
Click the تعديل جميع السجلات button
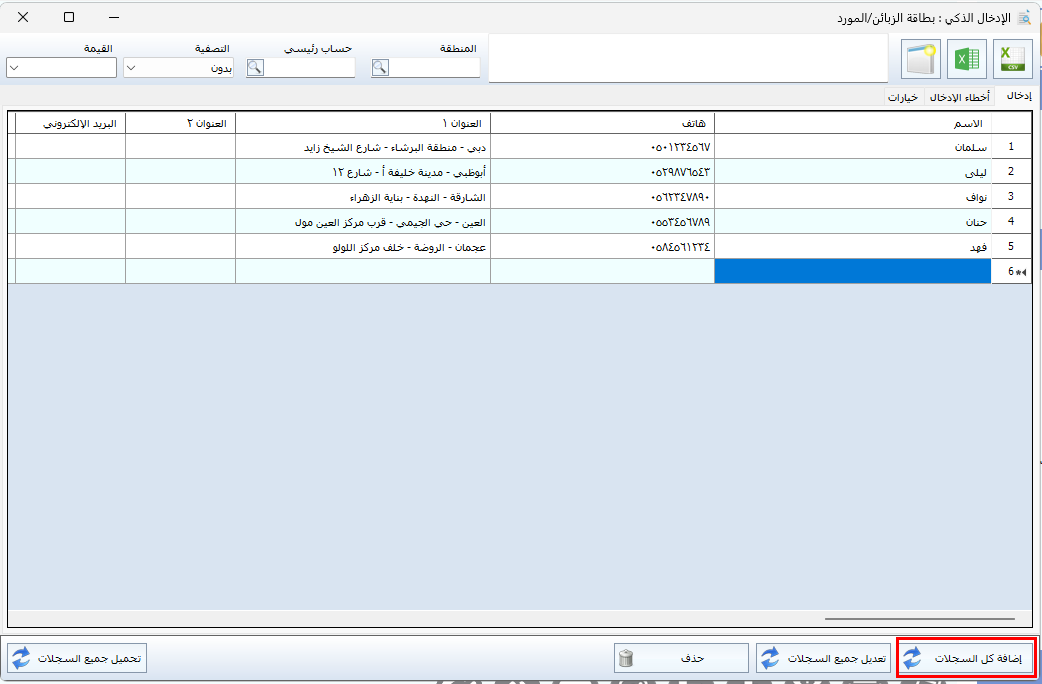pos(823,658)
